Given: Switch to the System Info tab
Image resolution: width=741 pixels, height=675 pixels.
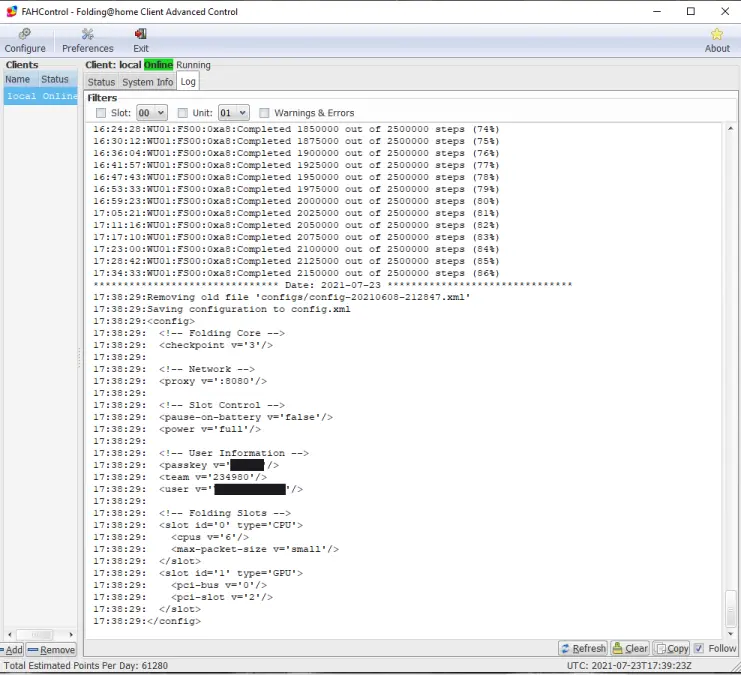Looking at the screenshot, I should click(147, 82).
